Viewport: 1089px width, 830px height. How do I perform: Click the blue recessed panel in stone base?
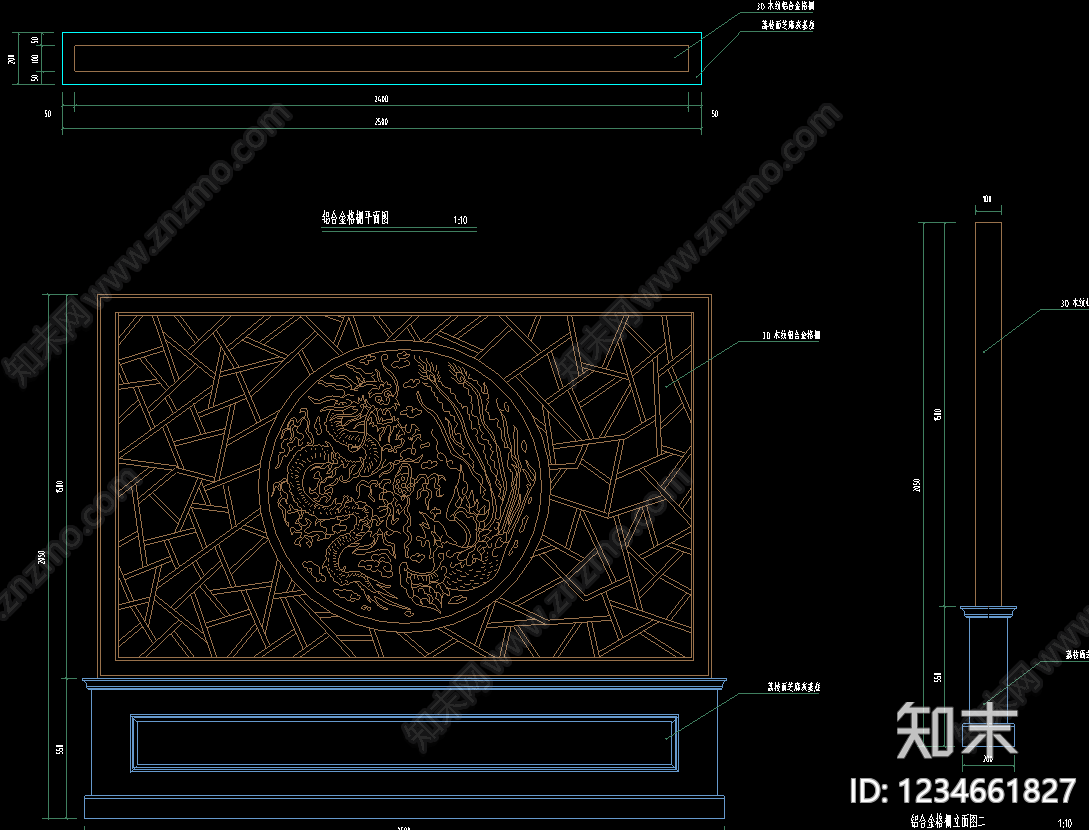coord(405,742)
